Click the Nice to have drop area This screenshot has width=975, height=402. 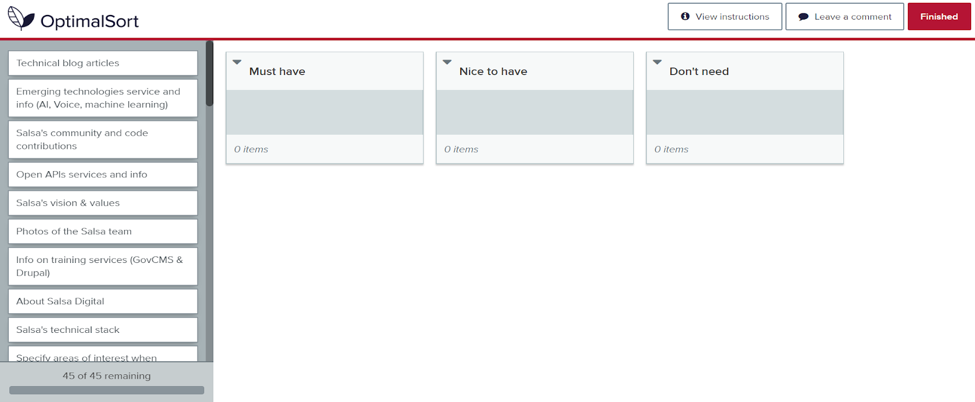(535, 112)
